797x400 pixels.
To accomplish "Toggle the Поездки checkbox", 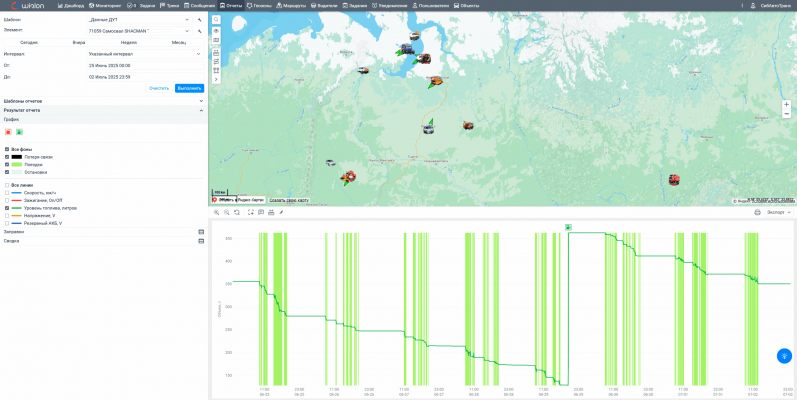I will (7, 165).
